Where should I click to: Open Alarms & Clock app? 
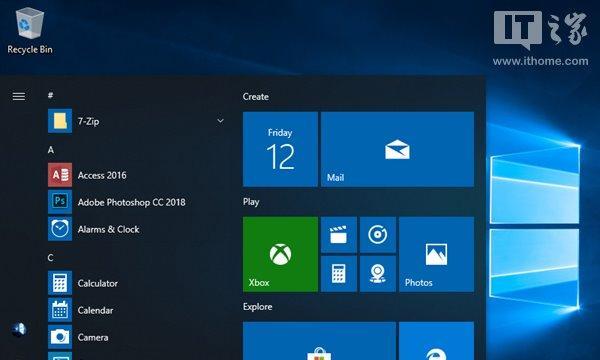[x=138, y=229]
